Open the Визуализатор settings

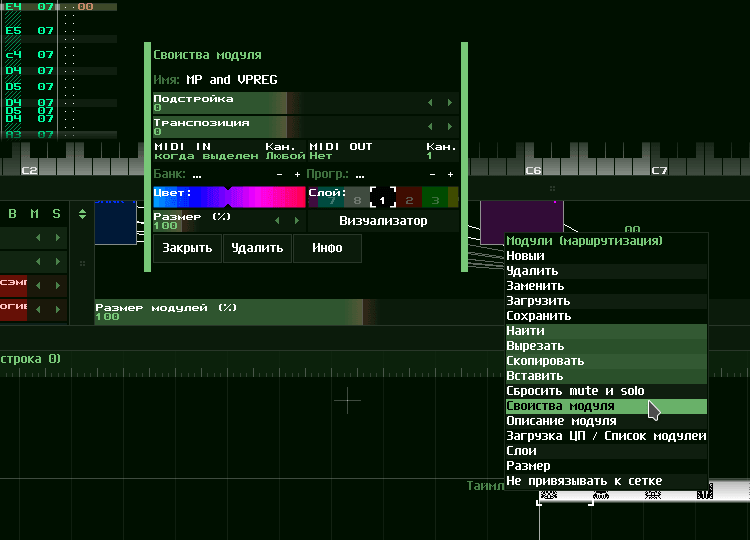click(383, 221)
